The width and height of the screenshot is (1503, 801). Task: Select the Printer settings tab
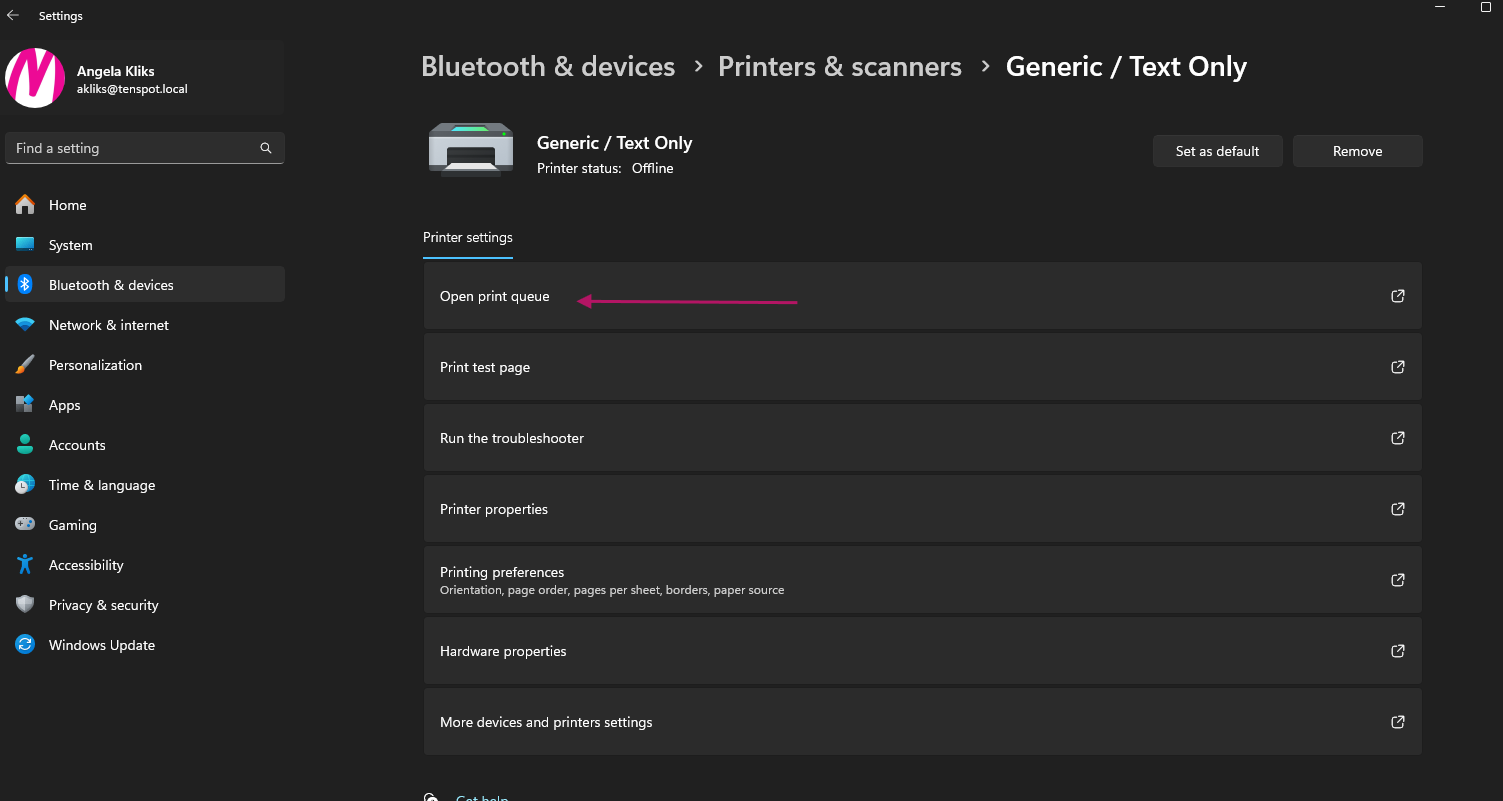(x=468, y=238)
